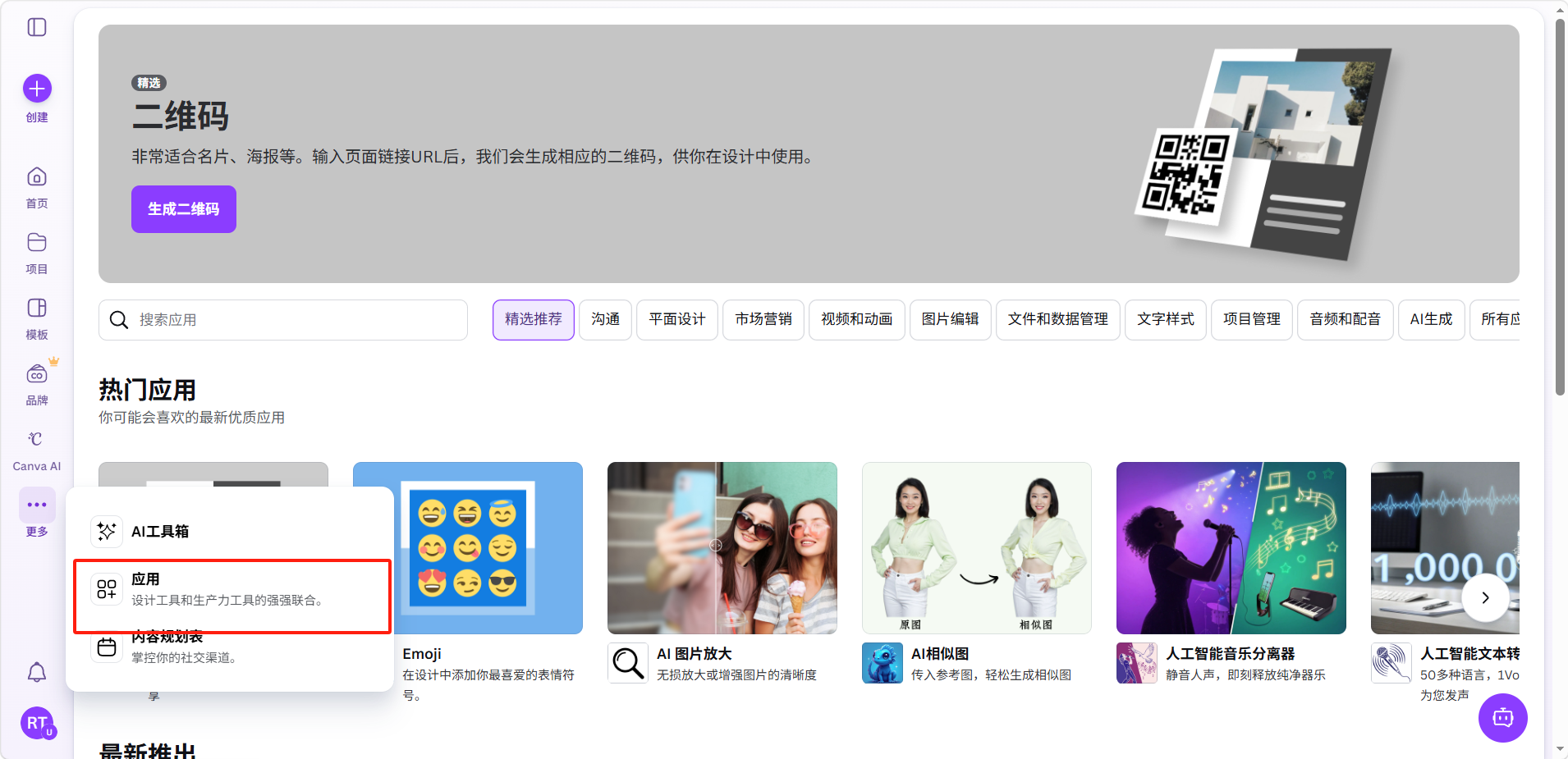Click the purple Create plus icon
Image resolution: width=1568 pixels, height=759 pixels.
click(x=37, y=89)
